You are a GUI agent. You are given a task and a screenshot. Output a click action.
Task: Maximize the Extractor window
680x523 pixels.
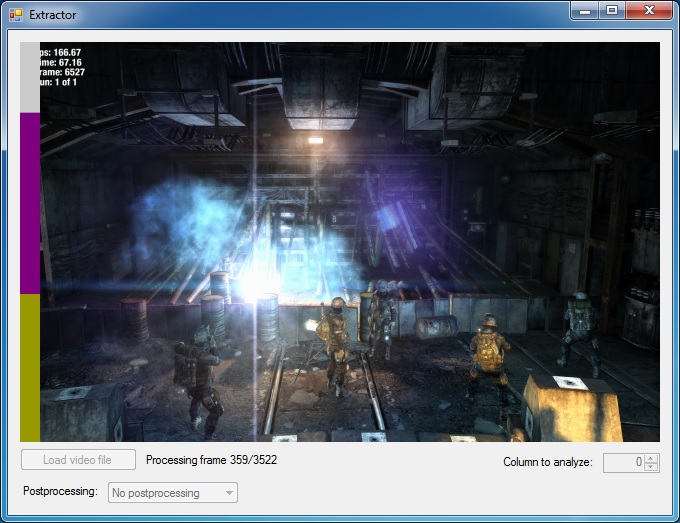pos(612,11)
